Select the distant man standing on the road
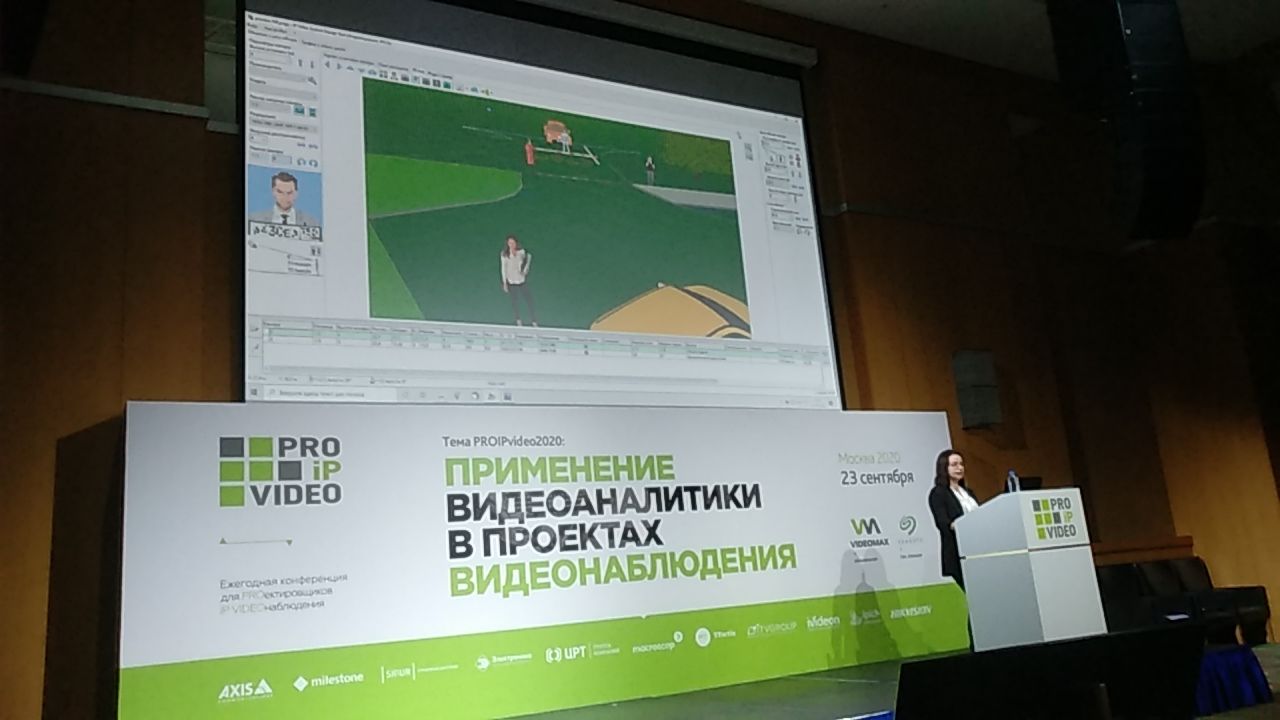The height and width of the screenshot is (720, 1280). point(649,170)
